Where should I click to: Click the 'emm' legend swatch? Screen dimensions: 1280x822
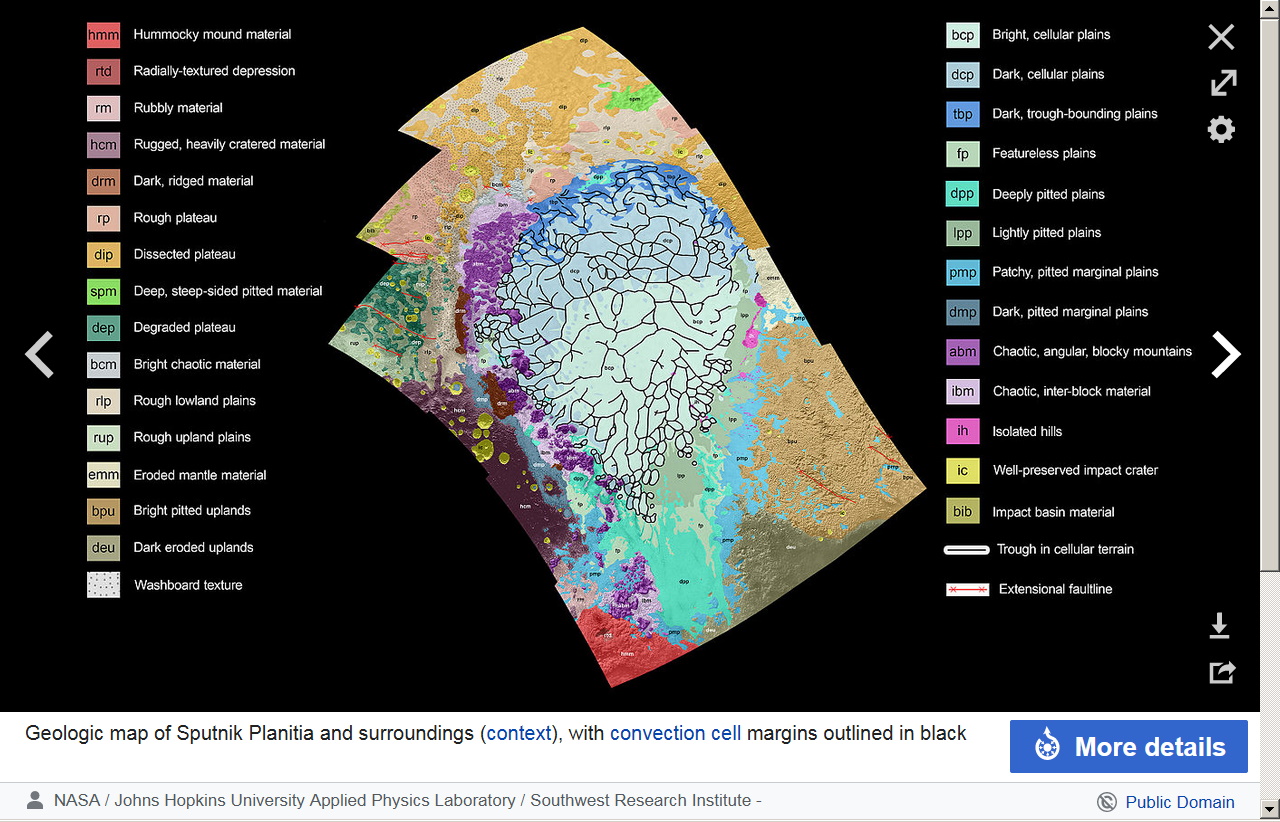[x=103, y=475]
